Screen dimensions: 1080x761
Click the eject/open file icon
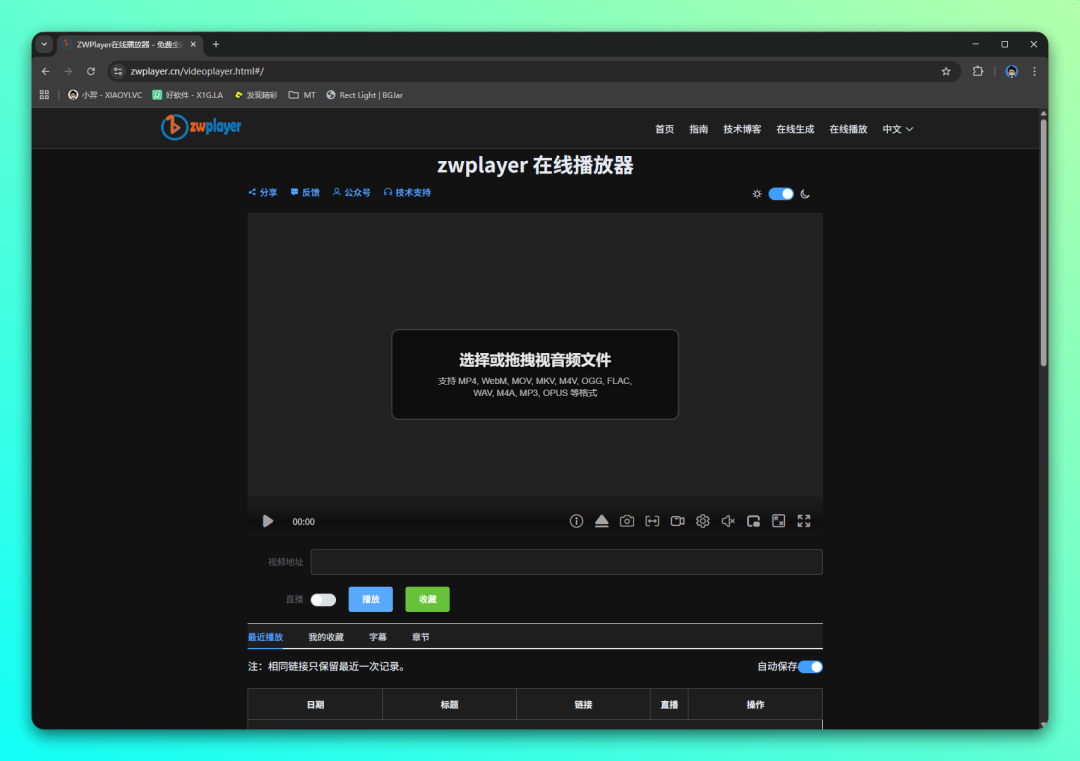[601, 521]
